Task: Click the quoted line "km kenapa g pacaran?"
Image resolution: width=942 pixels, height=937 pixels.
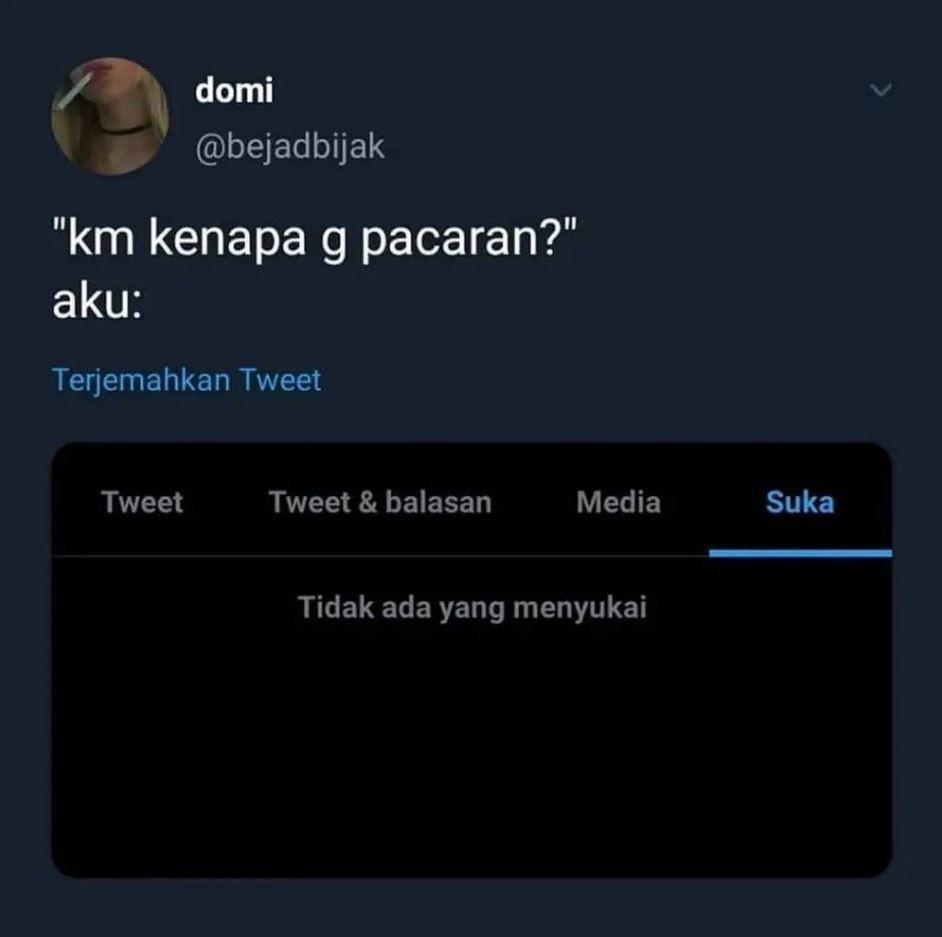Action: pos(315,238)
